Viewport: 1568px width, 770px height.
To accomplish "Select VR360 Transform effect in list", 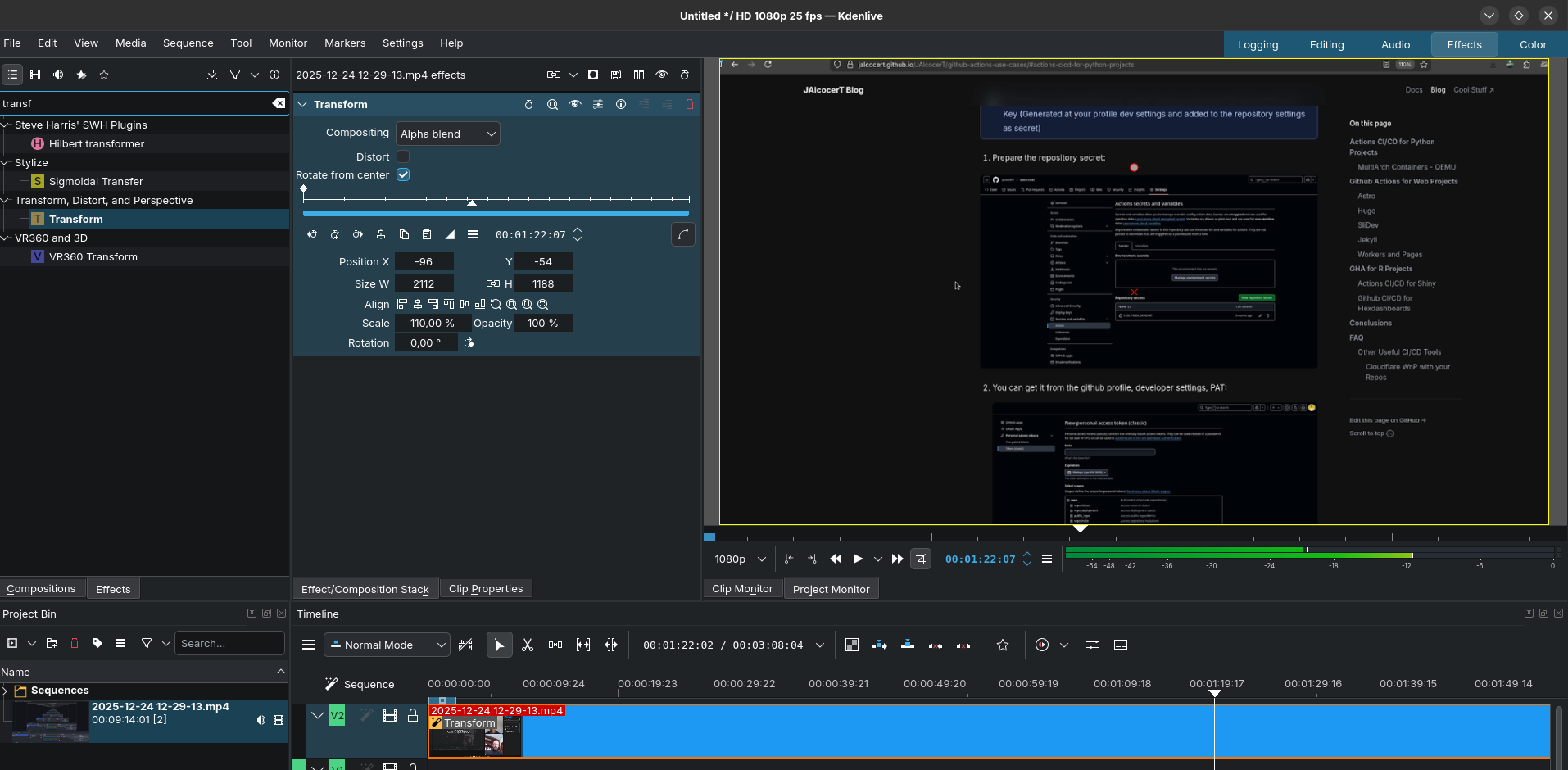I will point(93,257).
